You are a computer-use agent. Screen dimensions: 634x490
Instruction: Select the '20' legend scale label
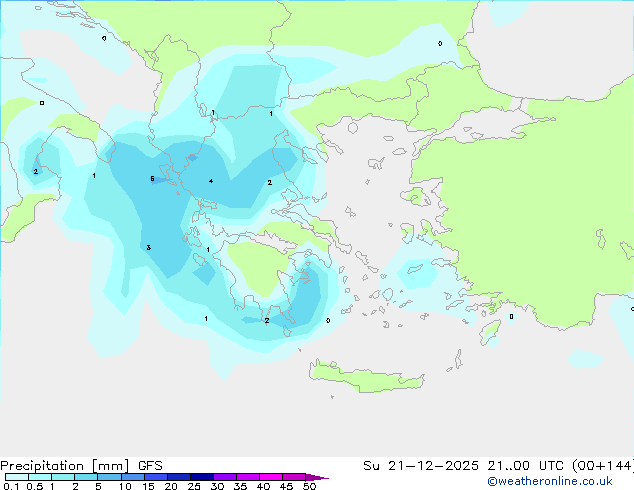coord(171,486)
